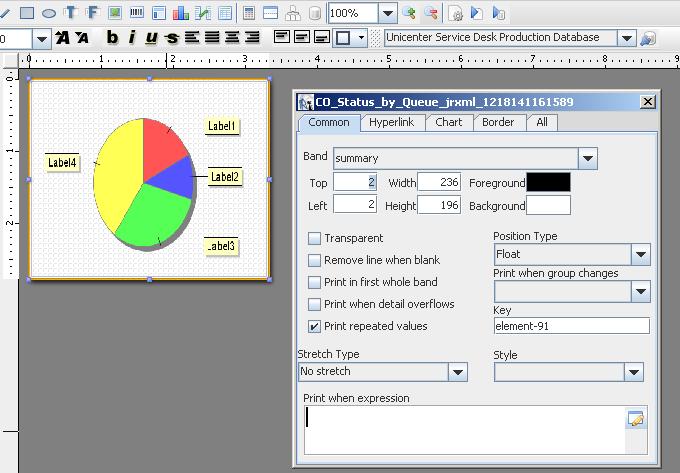Click the calculator-style toolbar icon
The width and height of the screenshot is (680, 473).
click(249, 13)
